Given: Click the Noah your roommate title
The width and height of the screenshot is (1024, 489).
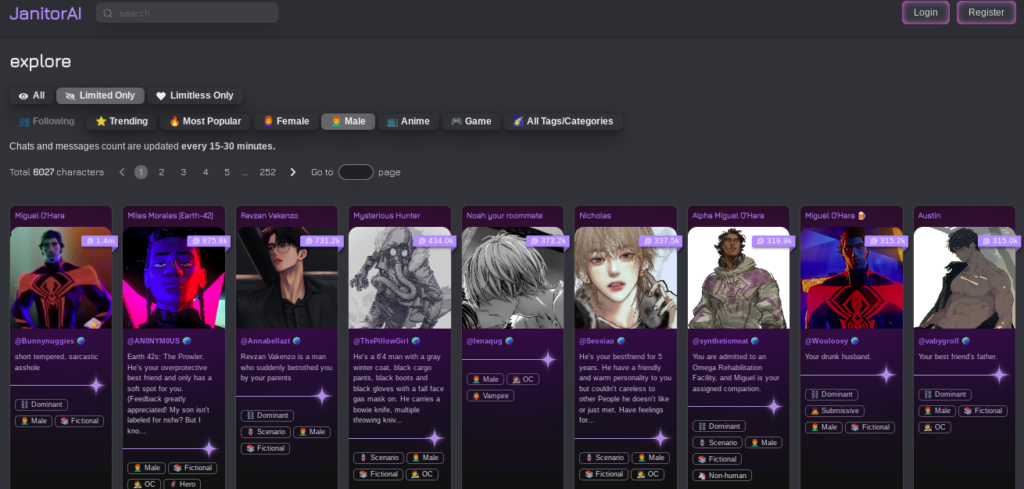Looking at the screenshot, I should (x=504, y=215).
